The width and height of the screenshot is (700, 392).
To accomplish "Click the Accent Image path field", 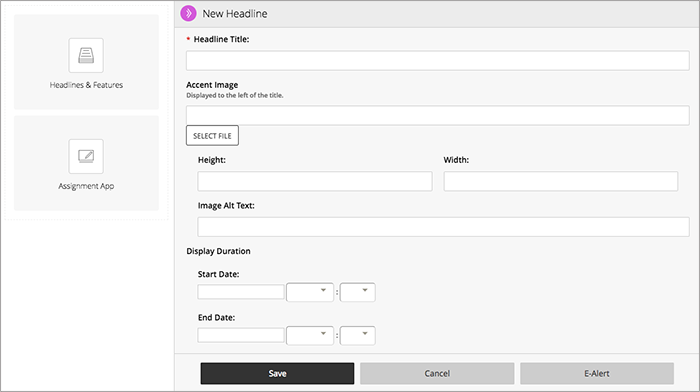I will tap(438, 115).
